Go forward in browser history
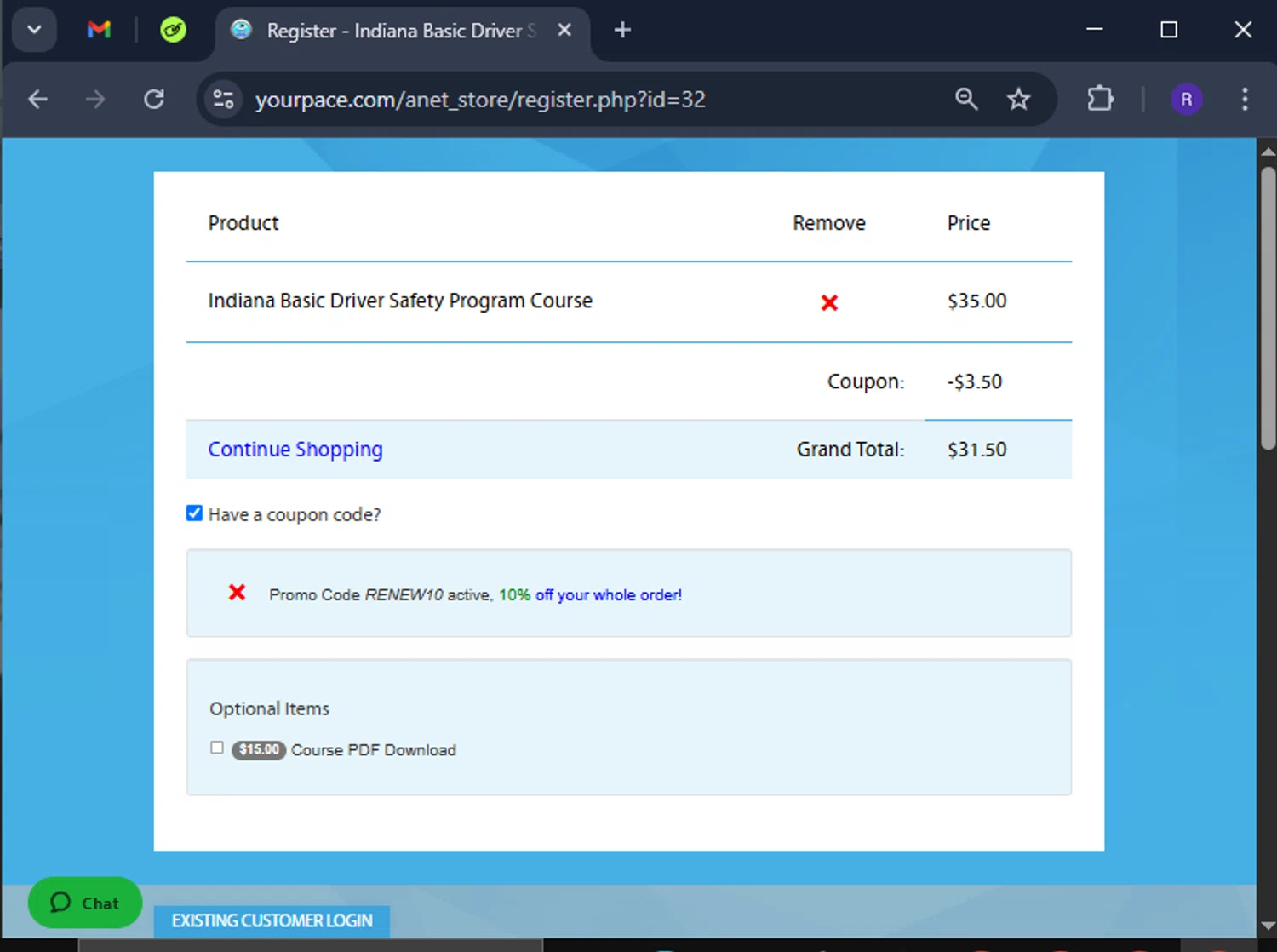The image size is (1277, 952). click(x=95, y=100)
